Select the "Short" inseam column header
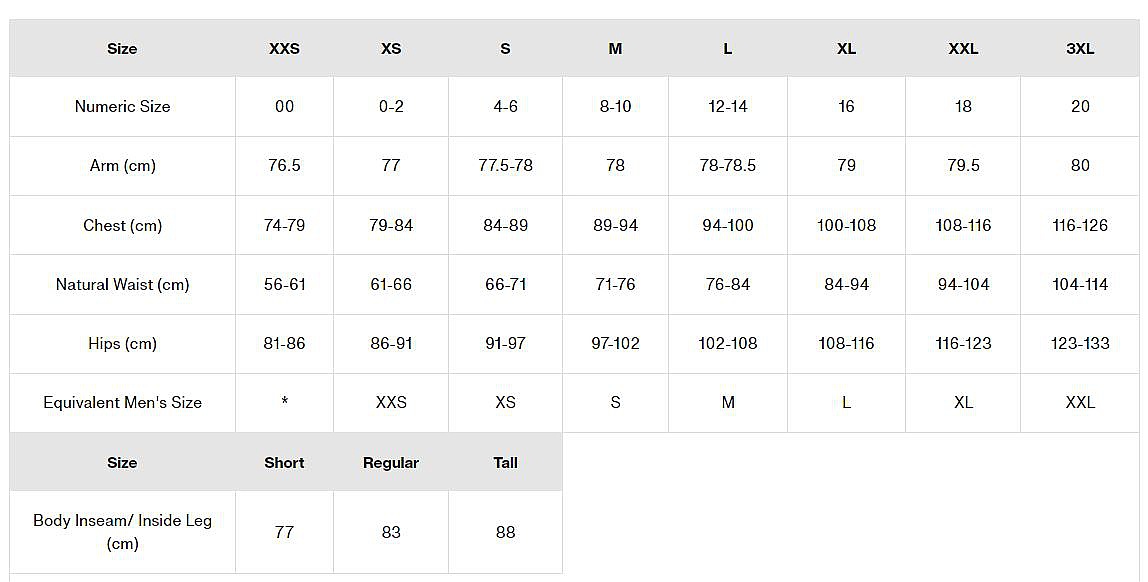This screenshot has width=1148, height=582. coord(284,463)
